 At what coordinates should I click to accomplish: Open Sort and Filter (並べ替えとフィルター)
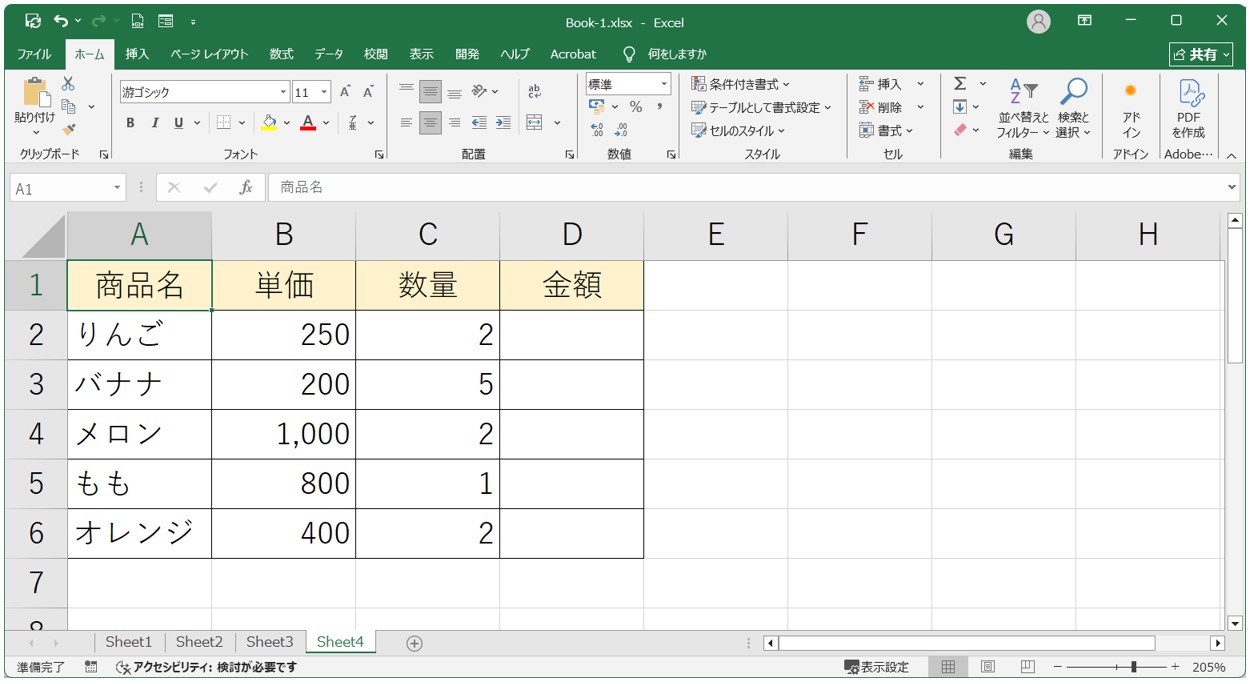pyautogui.click(x=1023, y=109)
